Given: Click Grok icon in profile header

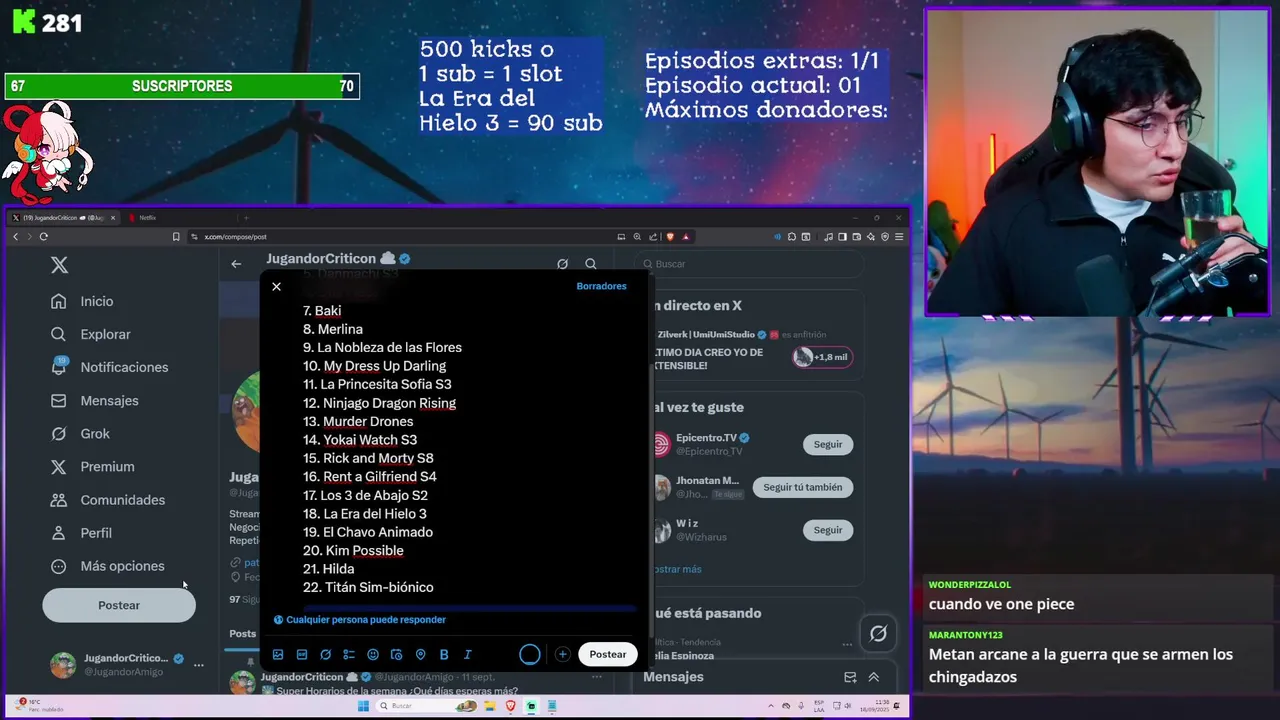Looking at the screenshot, I should [562, 264].
